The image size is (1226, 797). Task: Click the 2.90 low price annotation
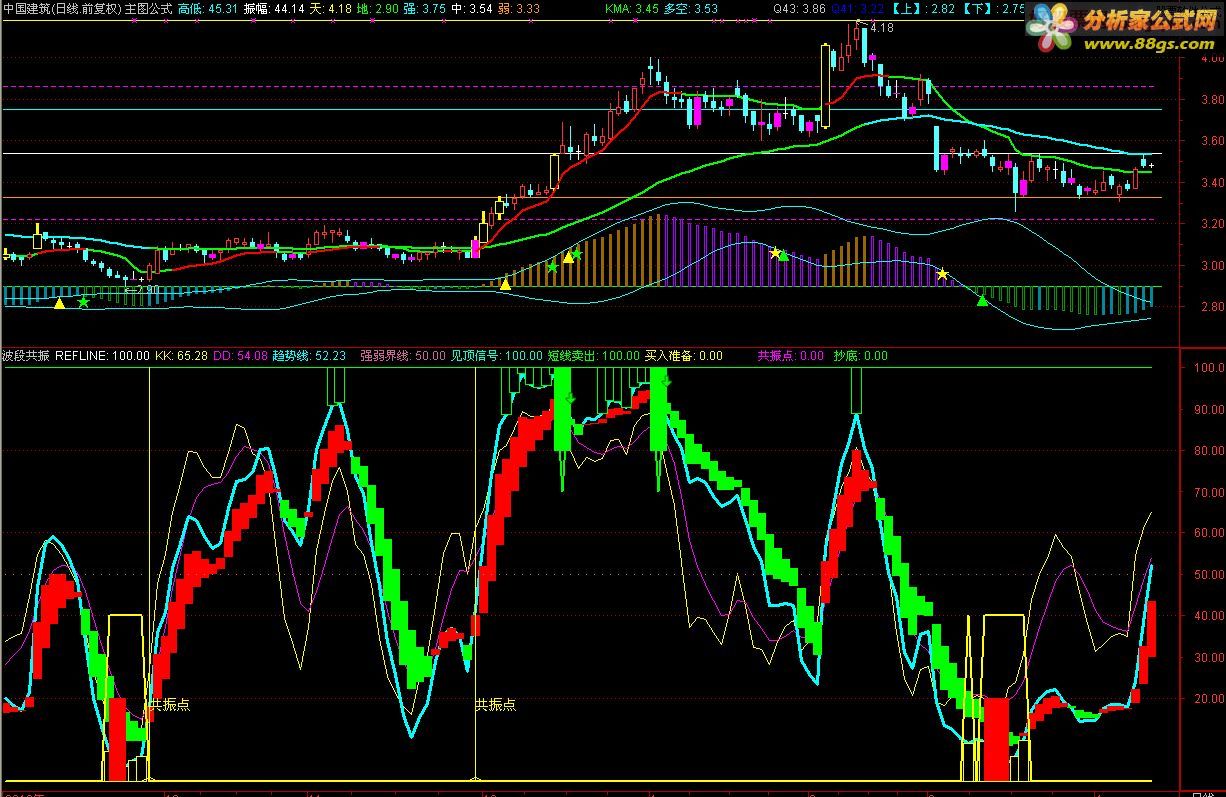pos(147,290)
